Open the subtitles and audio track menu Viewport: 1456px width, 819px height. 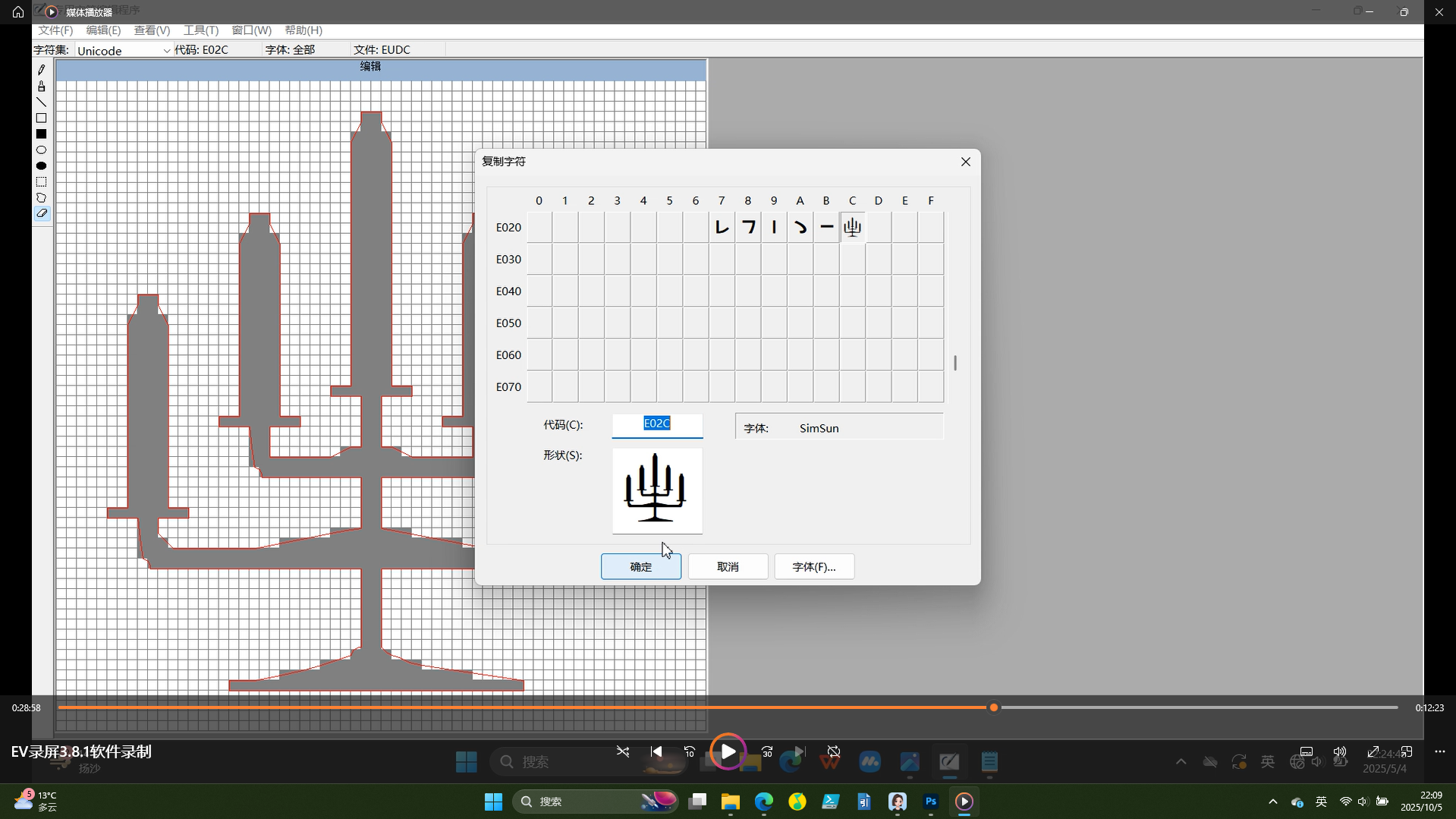pyautogui.click(x=1307, y=751)
